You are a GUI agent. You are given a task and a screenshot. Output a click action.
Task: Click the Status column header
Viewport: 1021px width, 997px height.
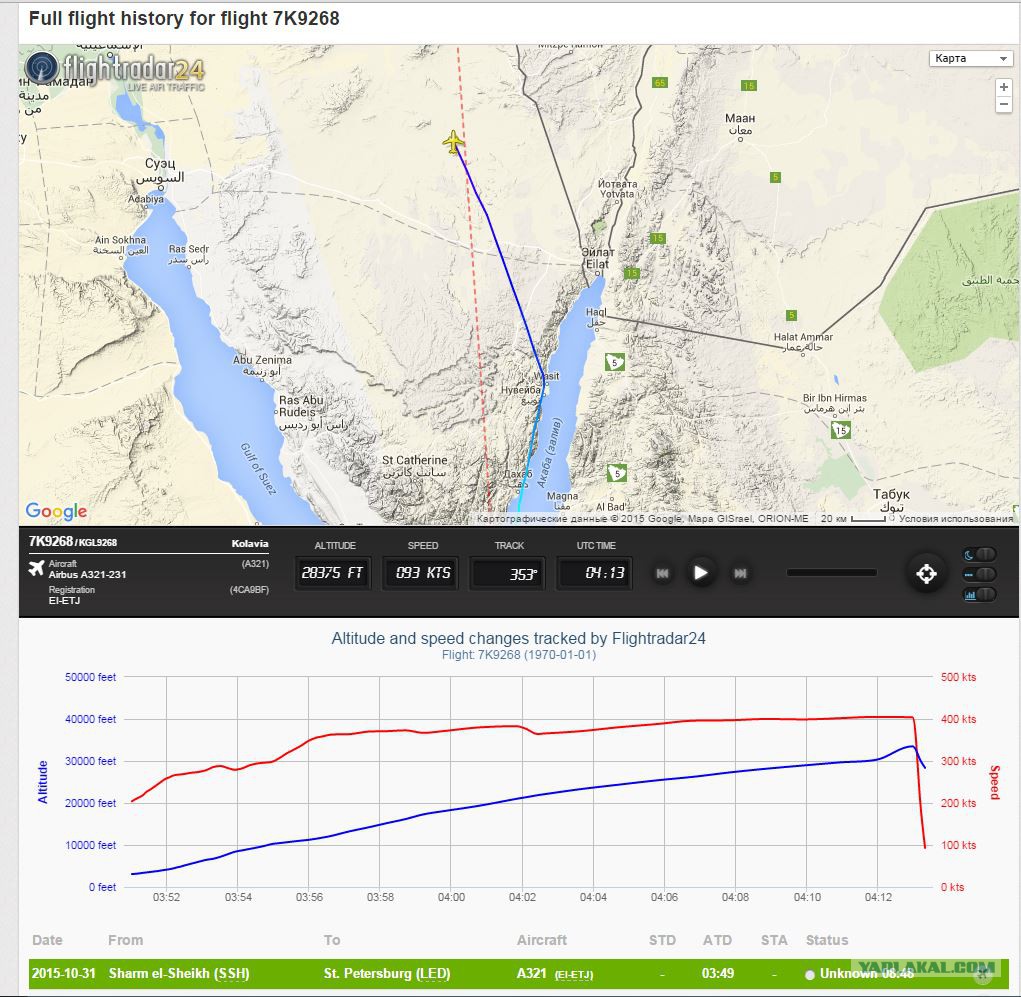point(826,940)
